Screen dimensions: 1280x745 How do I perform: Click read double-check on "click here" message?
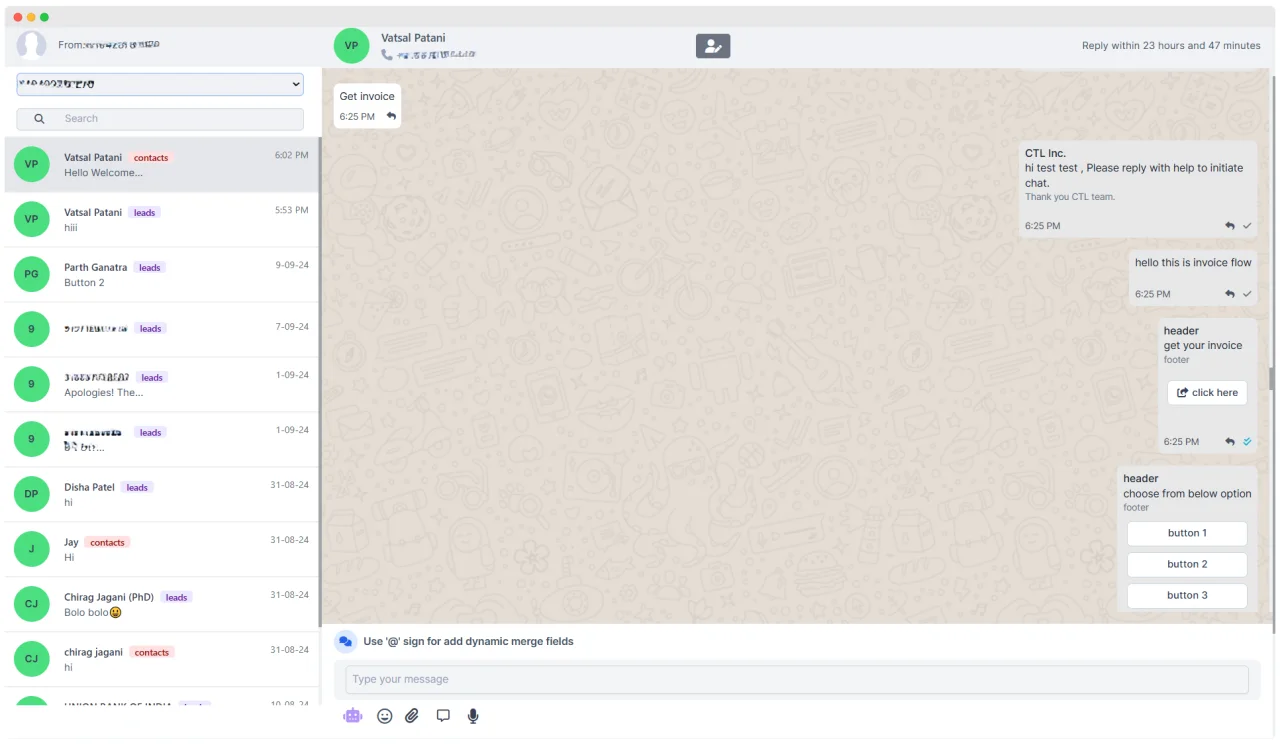pos(1247,442)
